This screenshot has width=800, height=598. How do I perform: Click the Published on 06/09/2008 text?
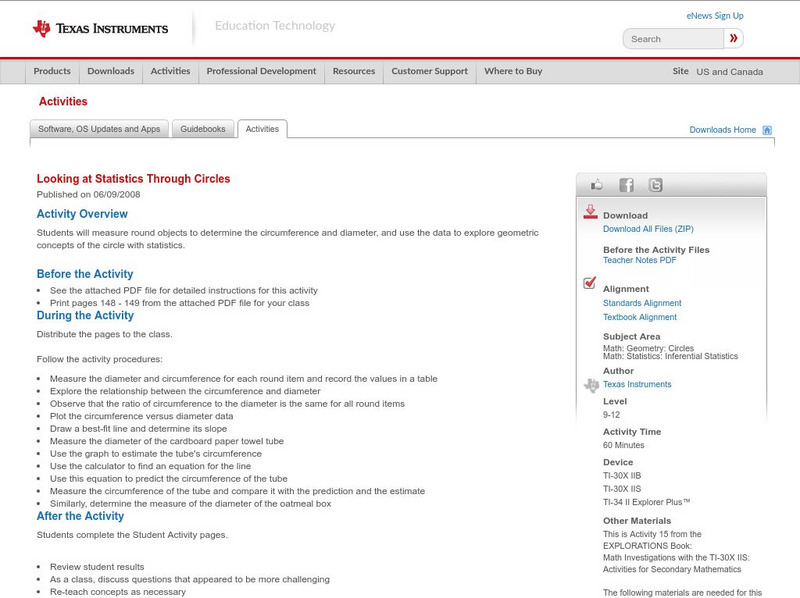[x=88, y=194]
